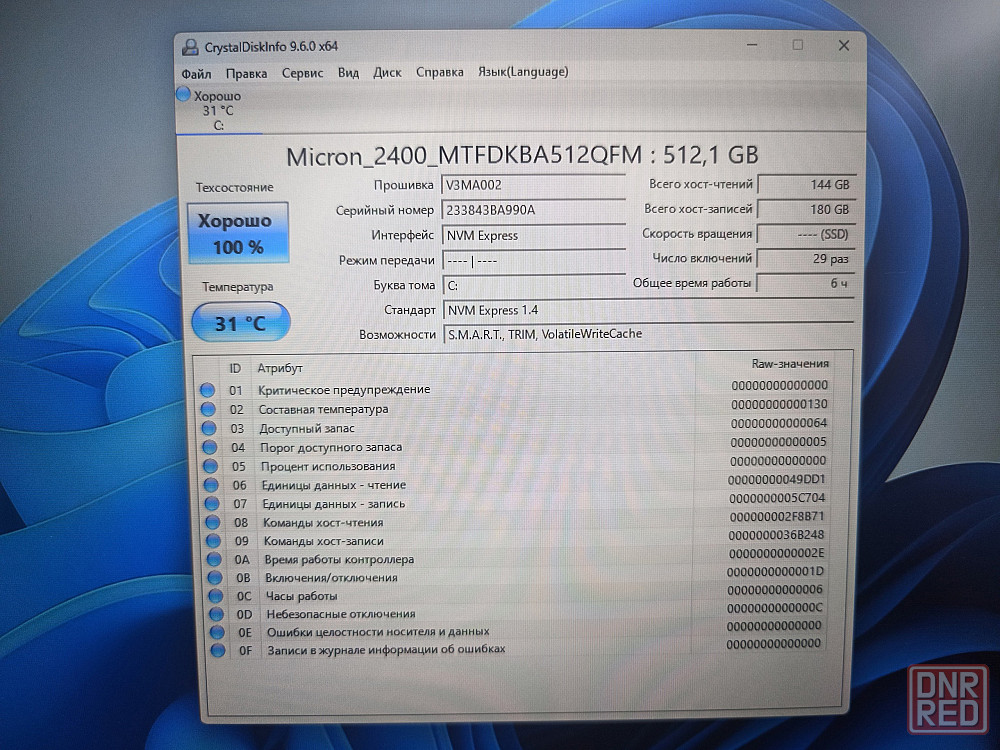Select the Доступный запас attribute row
This screenshot has width=1000, height=750.
point(514,426)
